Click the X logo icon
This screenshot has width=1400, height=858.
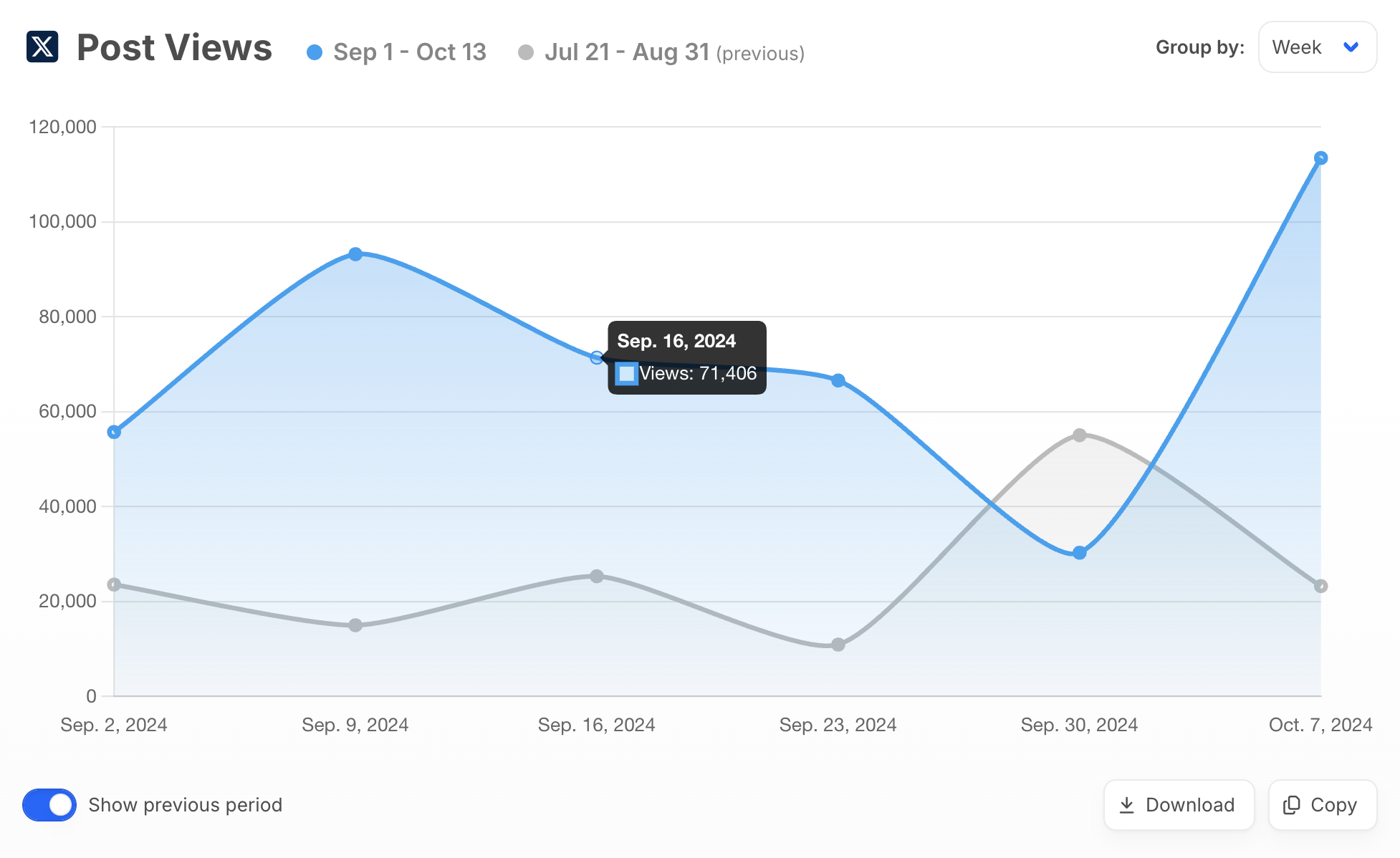click(x=42, y=48)
